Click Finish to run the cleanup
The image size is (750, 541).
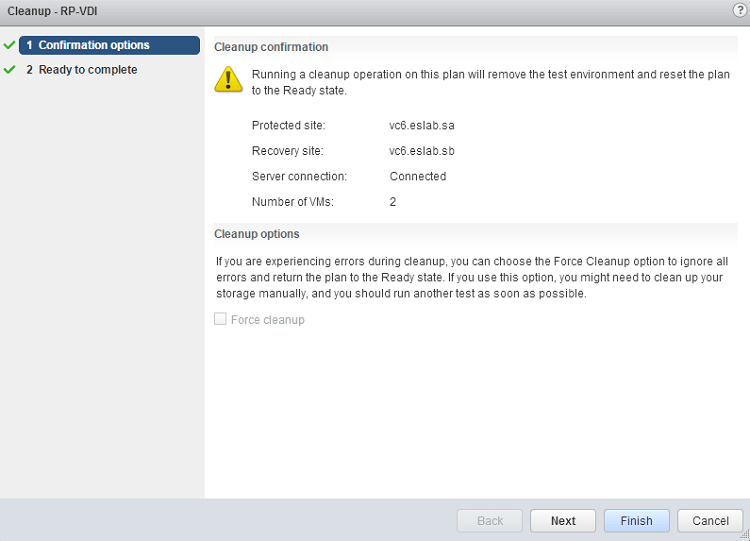[636, 521]
